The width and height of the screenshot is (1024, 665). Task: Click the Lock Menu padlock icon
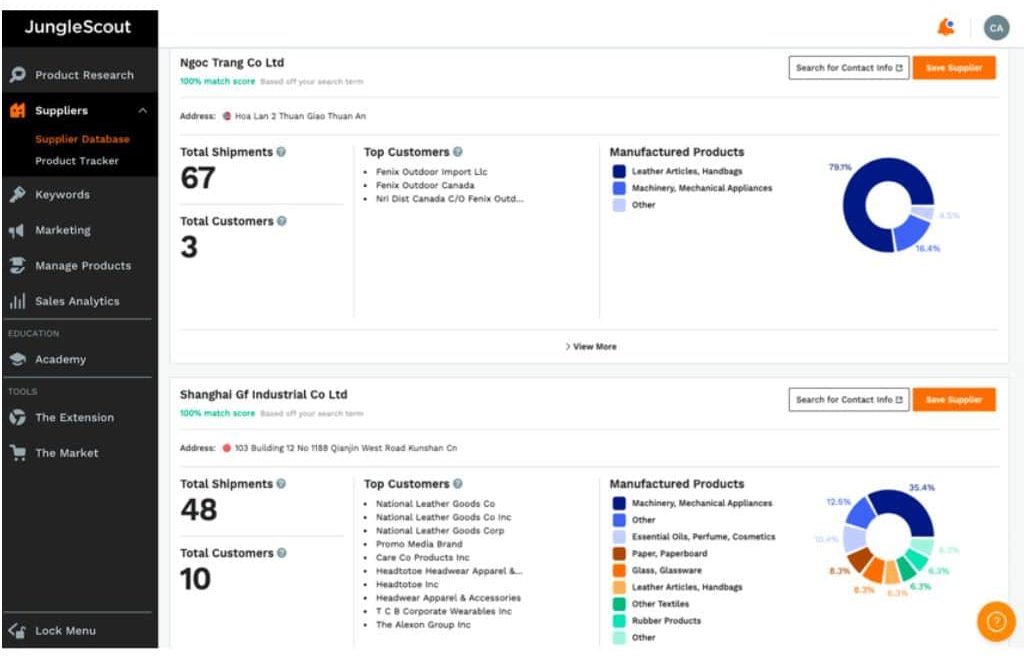click(17, 630)
